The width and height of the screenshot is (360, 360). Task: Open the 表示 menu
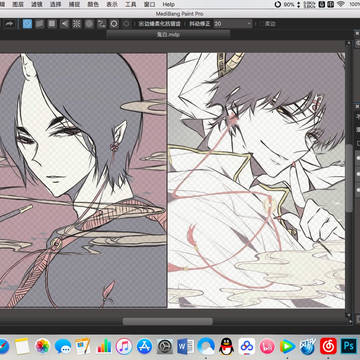click(x=112, y=5)
